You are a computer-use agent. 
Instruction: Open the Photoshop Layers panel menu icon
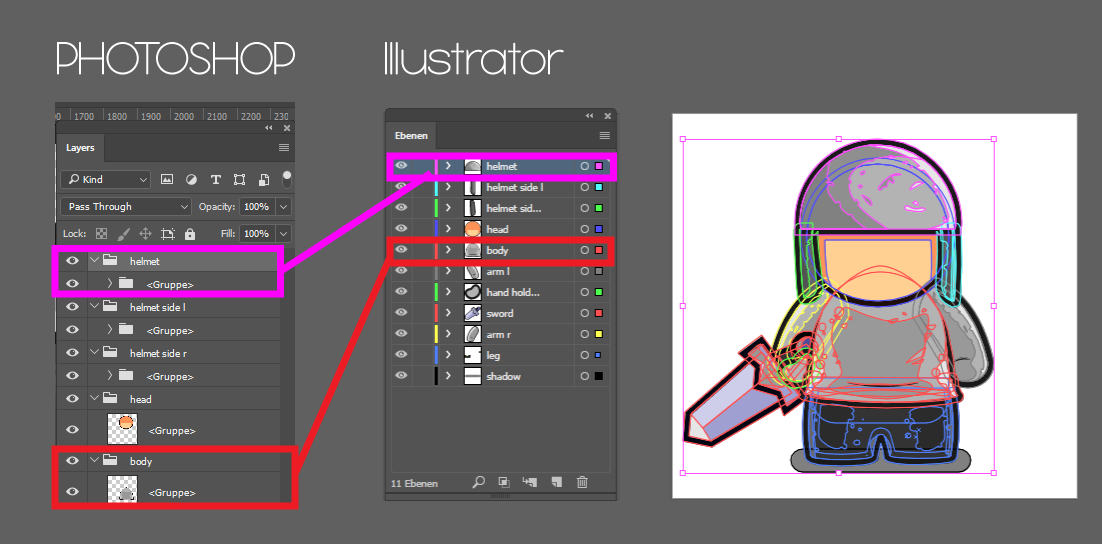284,148
